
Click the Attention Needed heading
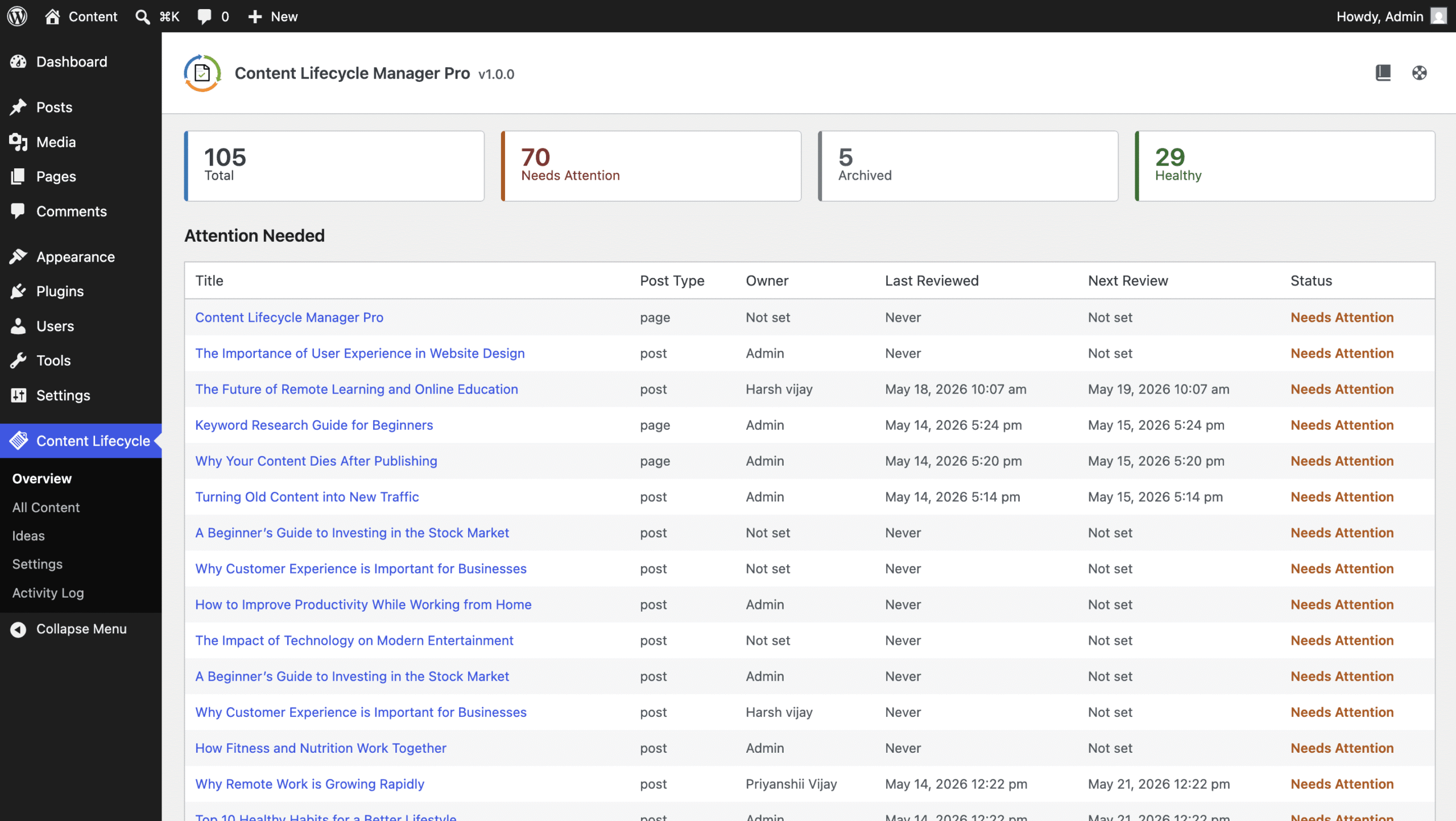tap(254, 235)
